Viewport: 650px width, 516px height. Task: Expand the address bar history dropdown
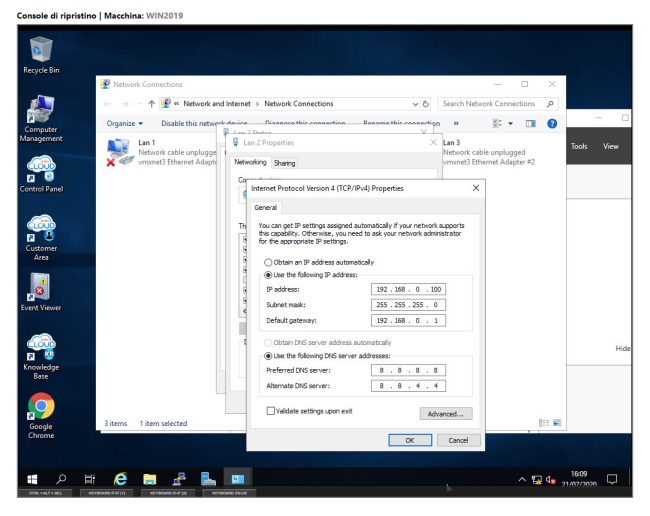click(415, 104)
